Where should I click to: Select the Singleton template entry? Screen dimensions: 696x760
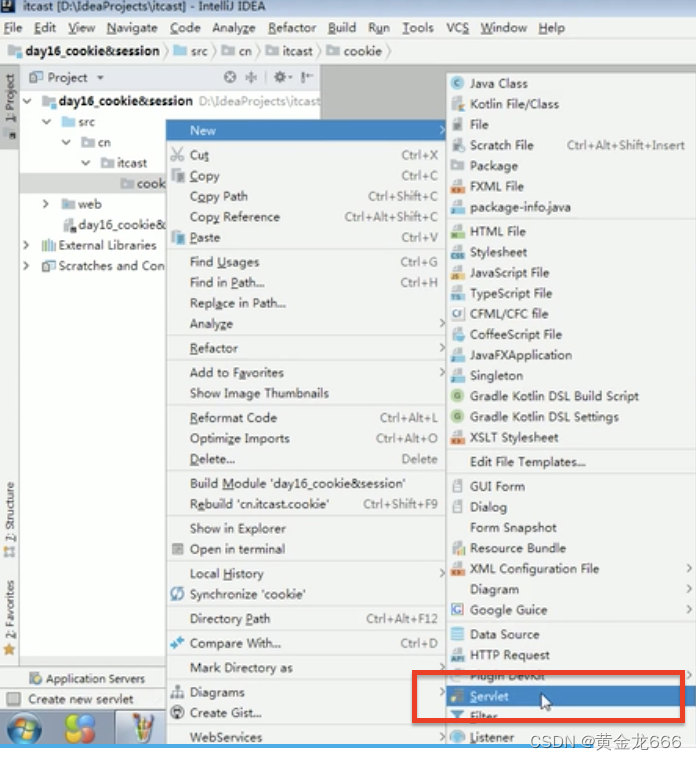pos(571,376)
